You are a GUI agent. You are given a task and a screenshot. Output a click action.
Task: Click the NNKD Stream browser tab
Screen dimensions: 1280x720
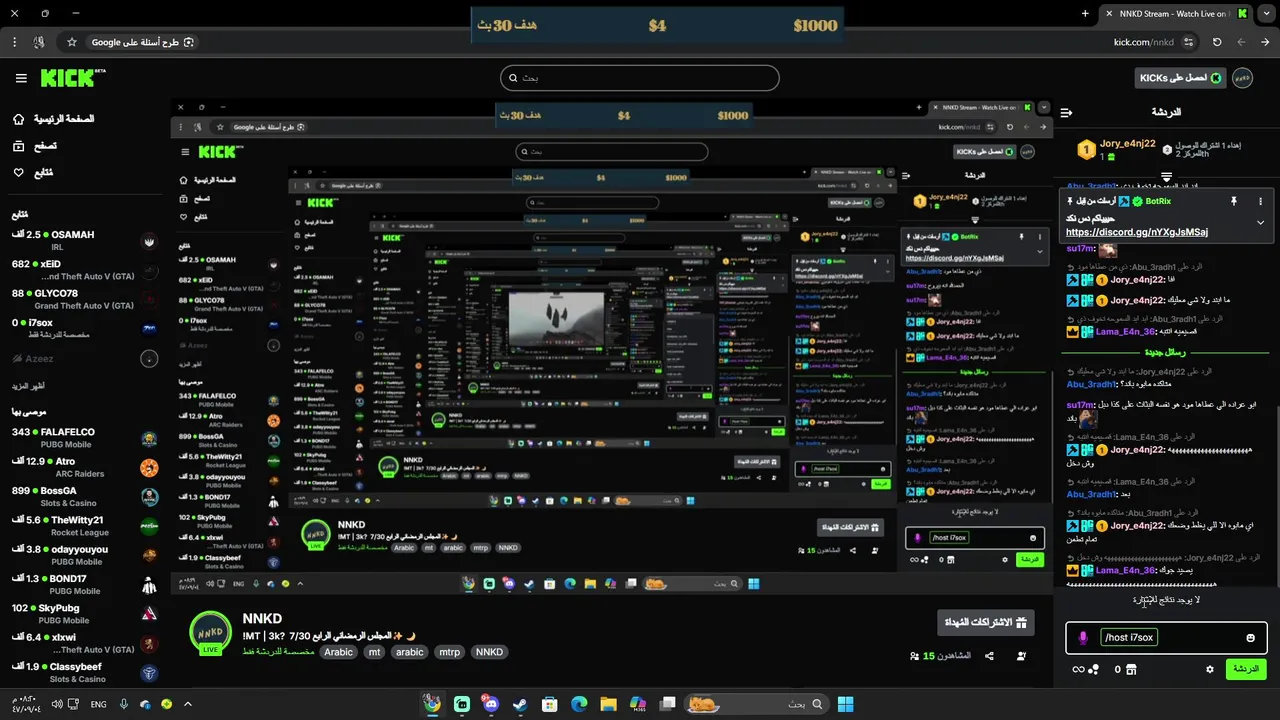tap(1176, 14)
